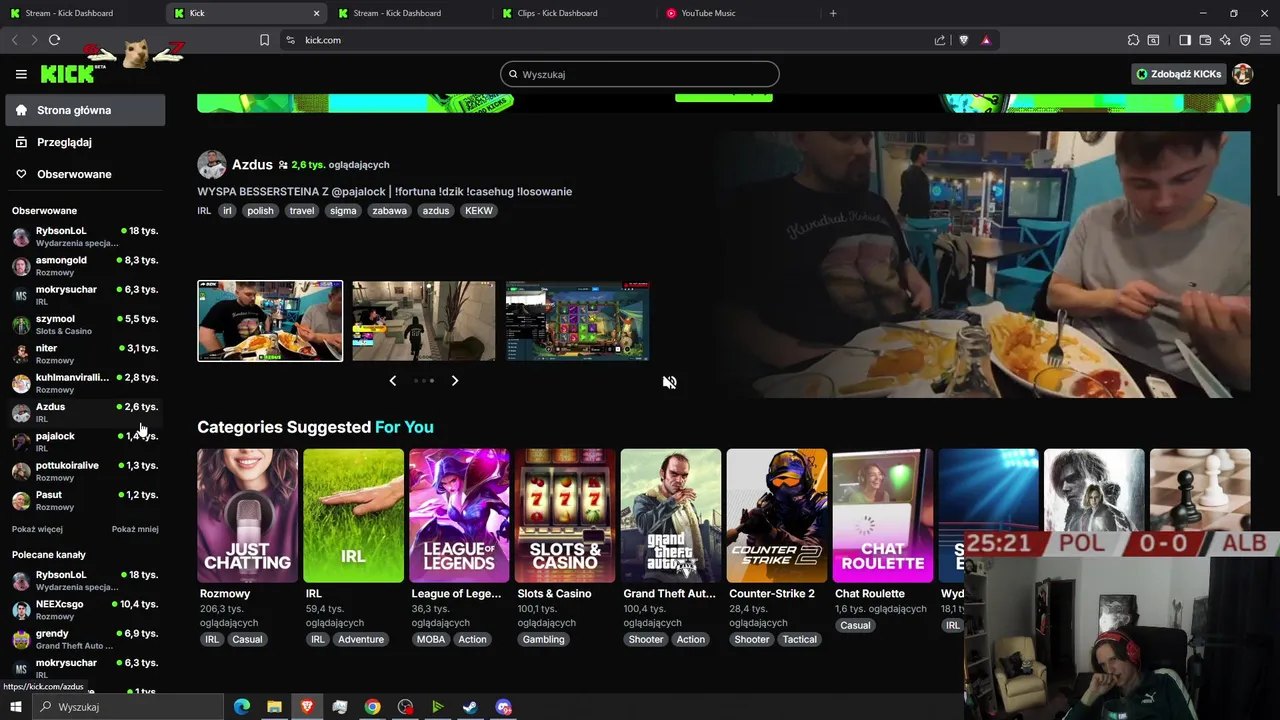Switch to first Stream - Kick Dashboard tab
The width and height of the screenshot is (1280, 720).
click(80, 13)
